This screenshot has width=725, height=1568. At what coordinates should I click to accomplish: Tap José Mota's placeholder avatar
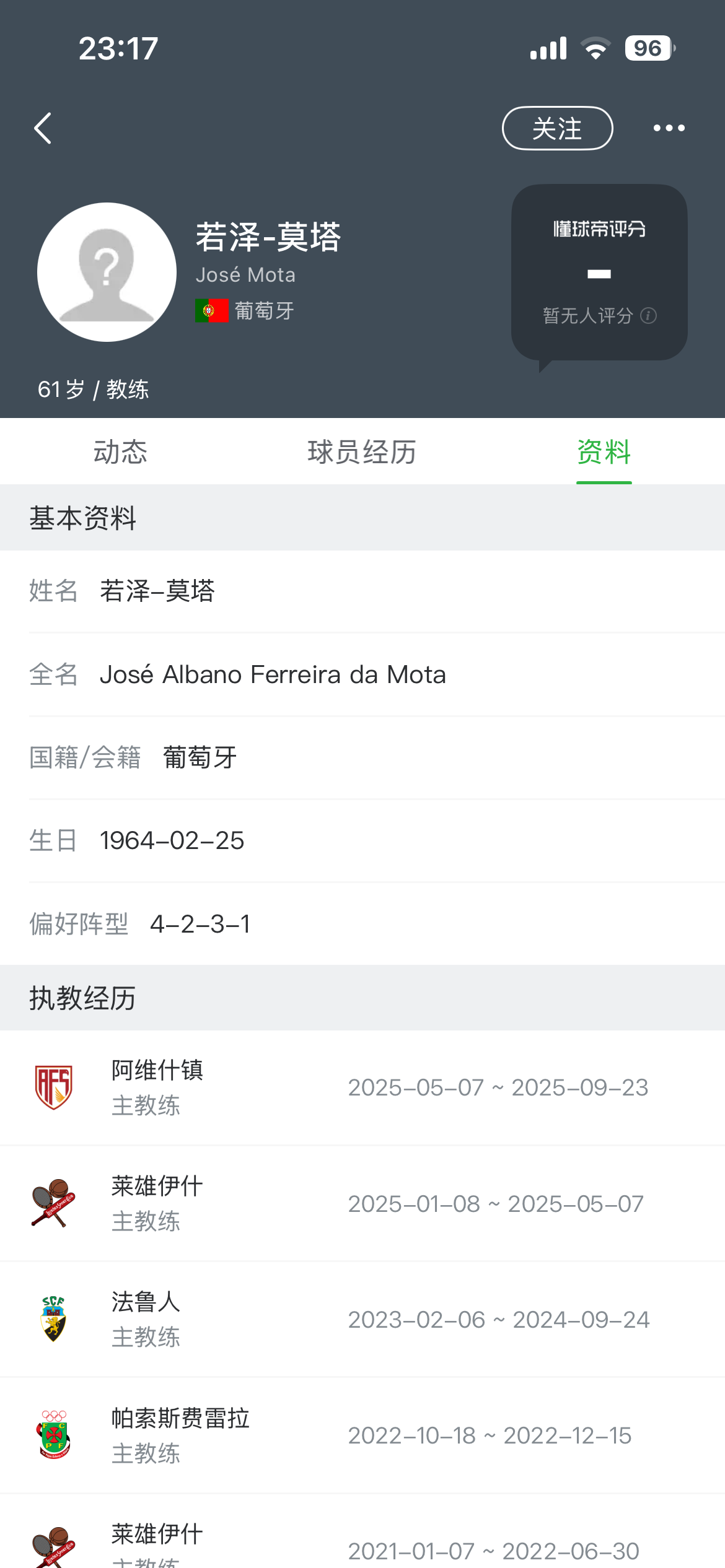107,272
